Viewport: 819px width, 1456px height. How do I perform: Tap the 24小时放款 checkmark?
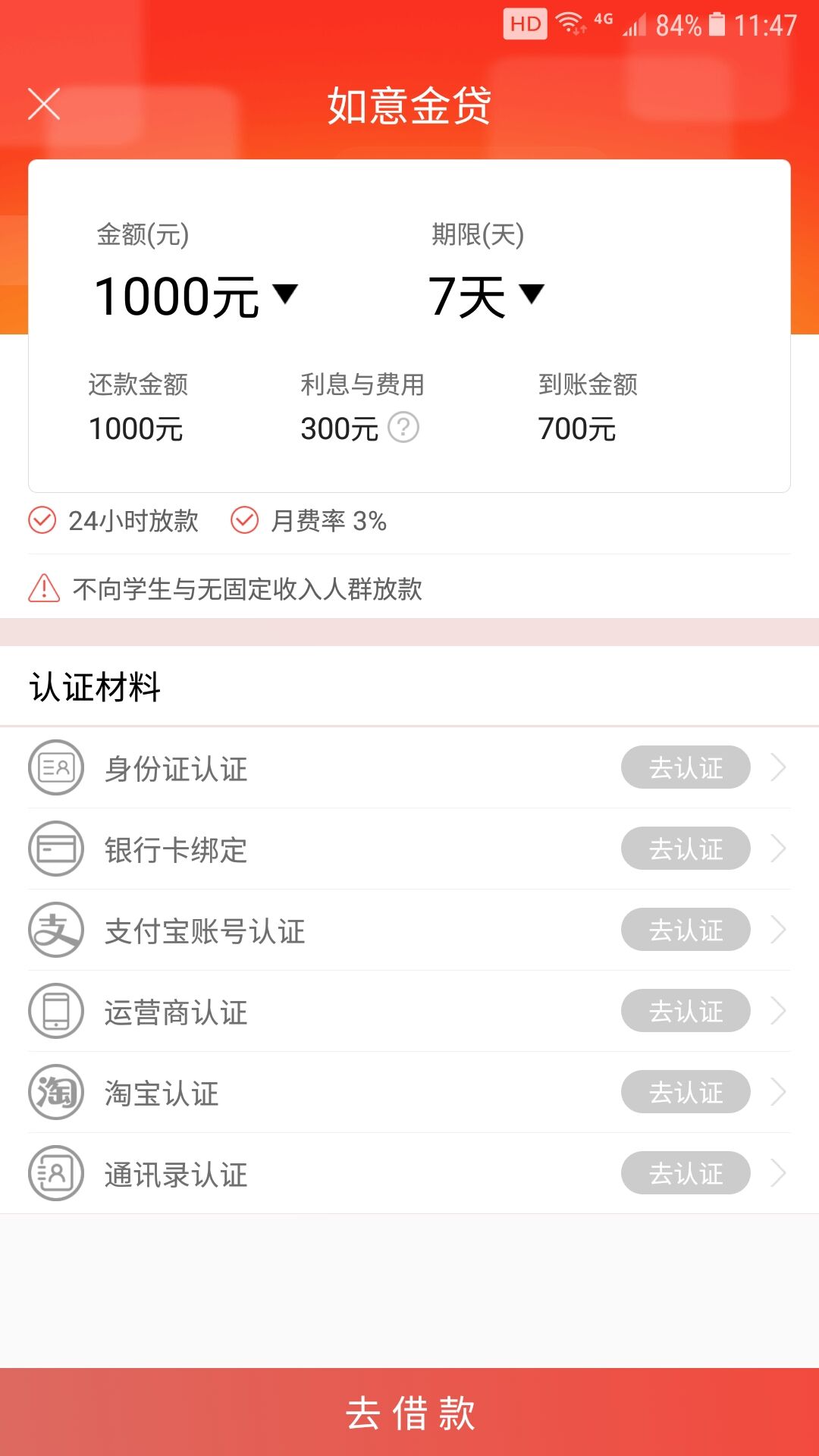(x=42, y=521)
